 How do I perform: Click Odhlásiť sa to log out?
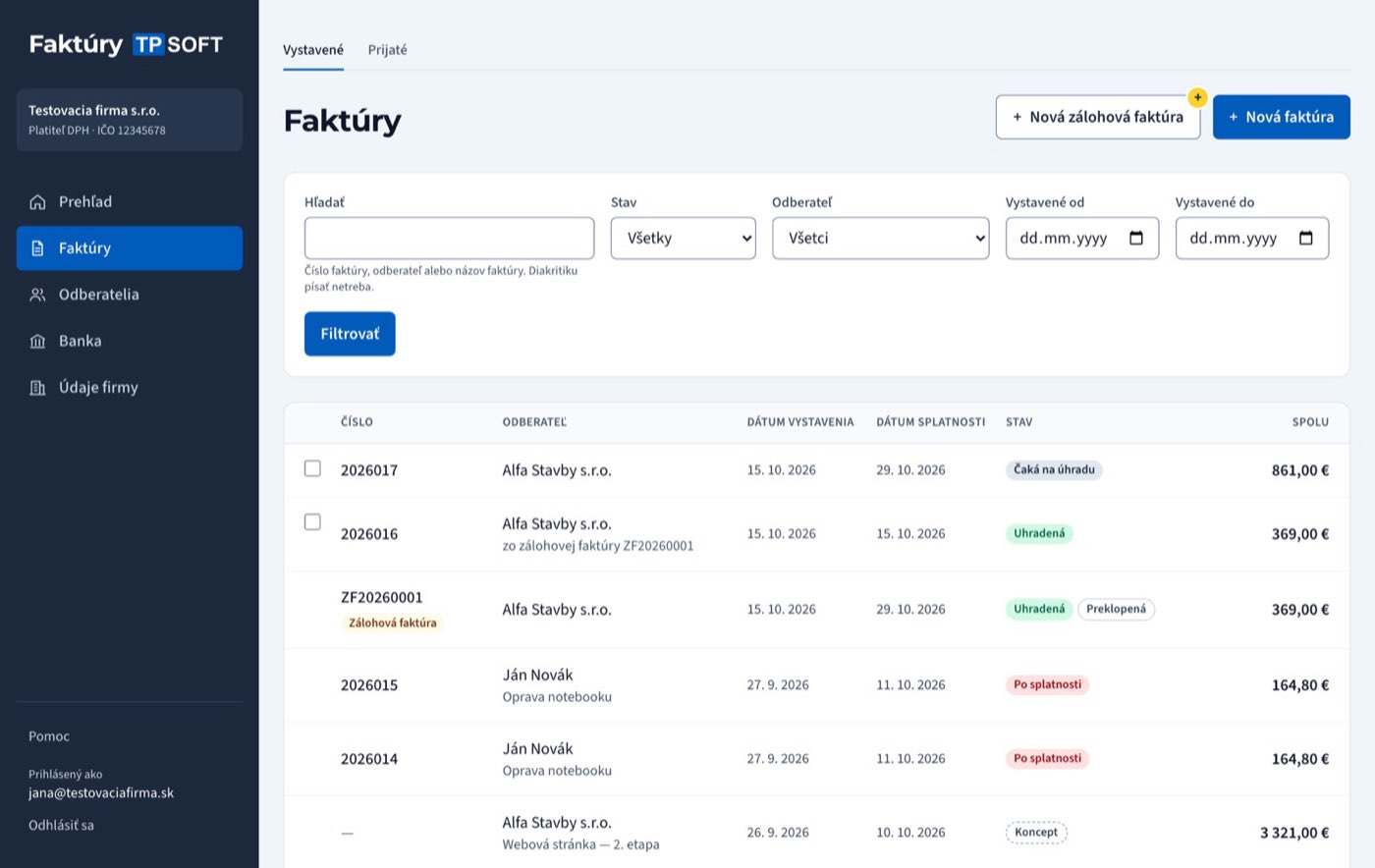click(61, 826)
